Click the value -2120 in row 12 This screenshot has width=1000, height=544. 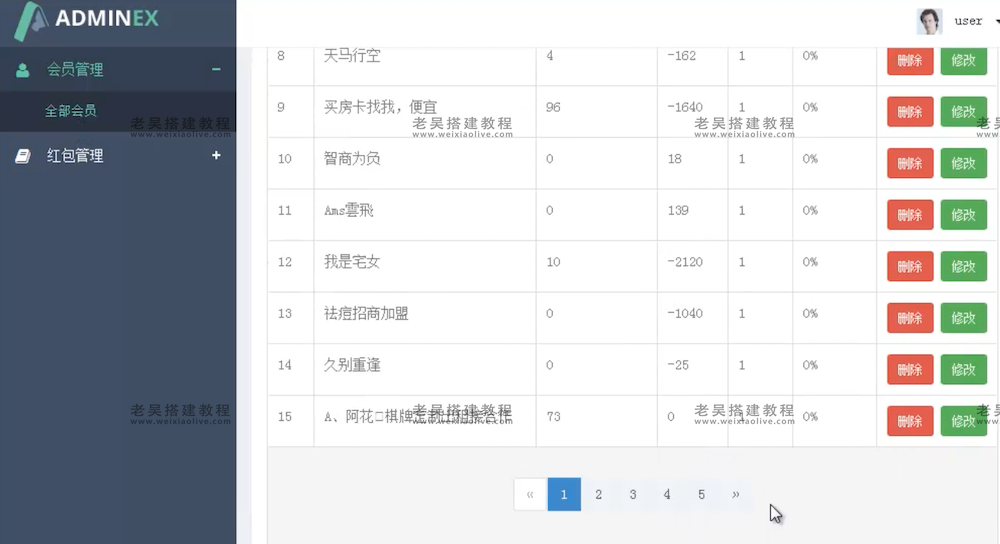(685, 261)
